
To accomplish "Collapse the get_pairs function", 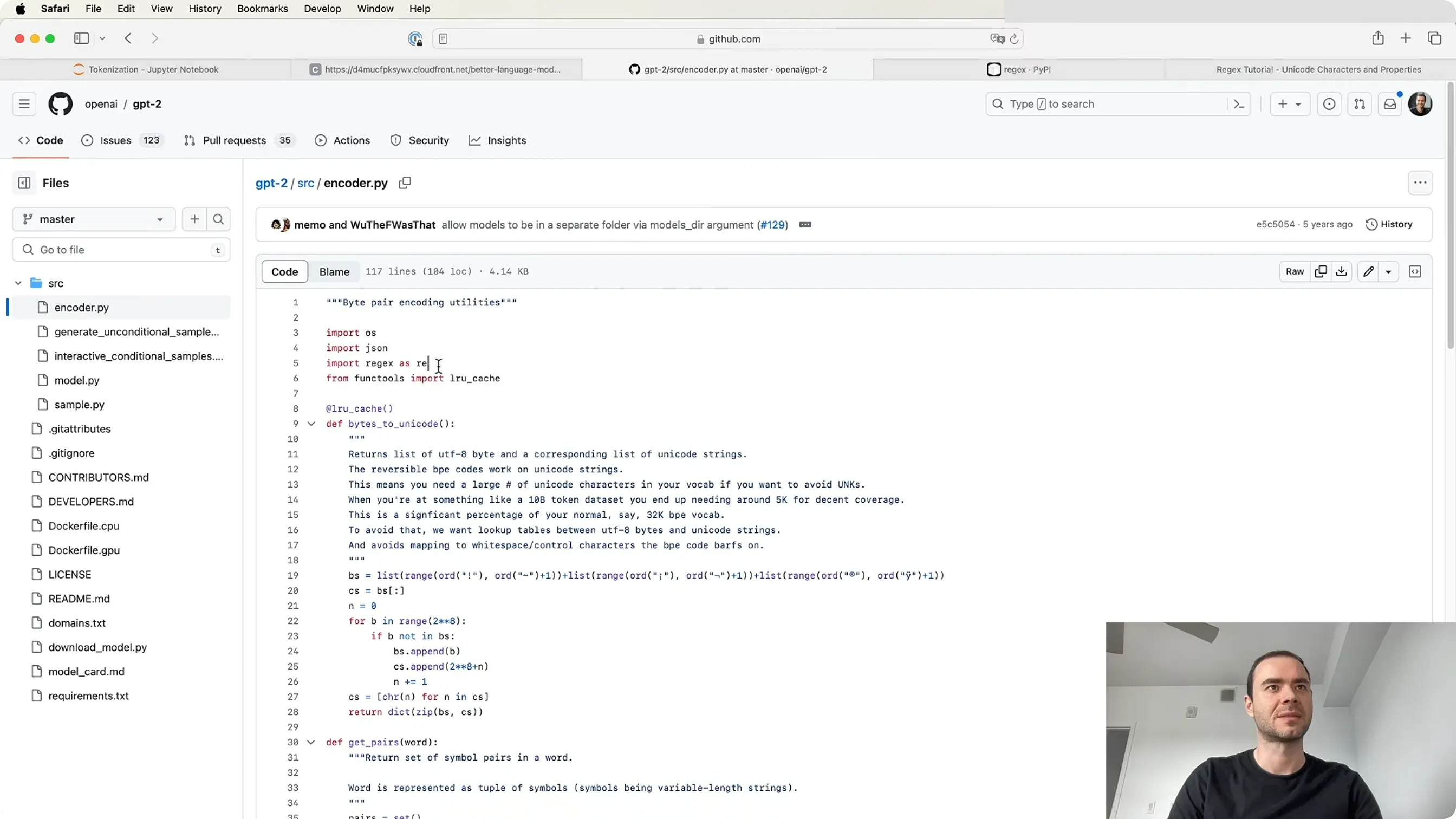I will click(x=311, y=743).
